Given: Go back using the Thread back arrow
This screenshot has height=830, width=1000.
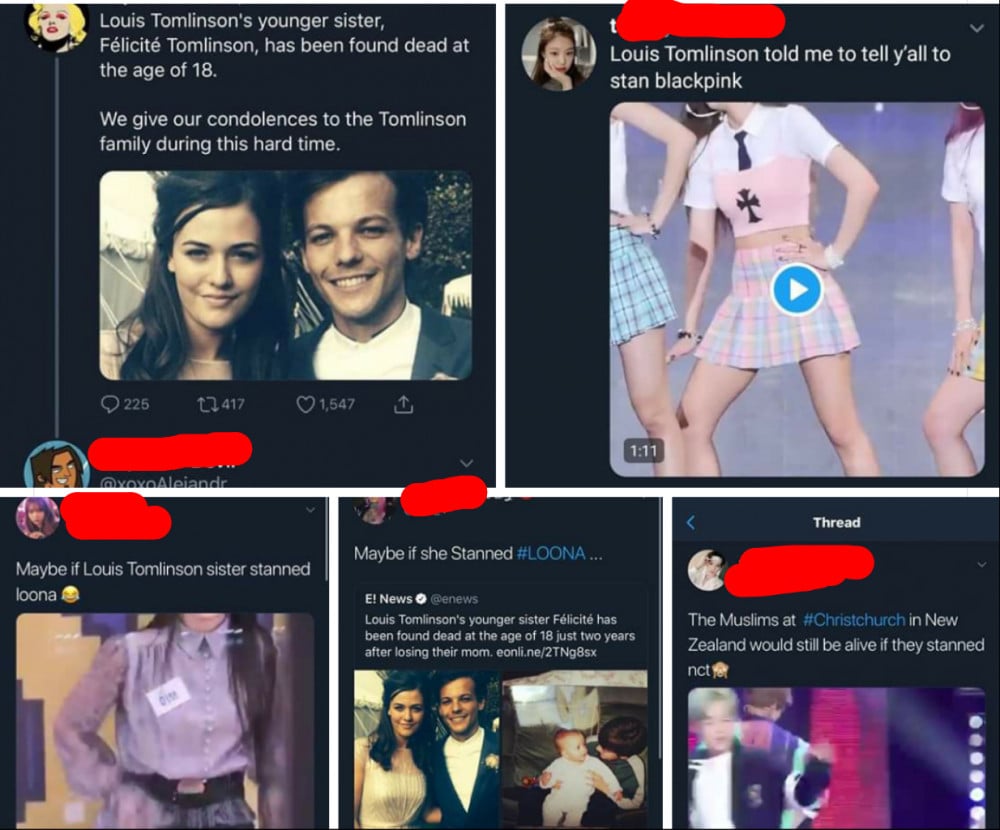Looking at the screenshot, I should (x=691, y=522).
